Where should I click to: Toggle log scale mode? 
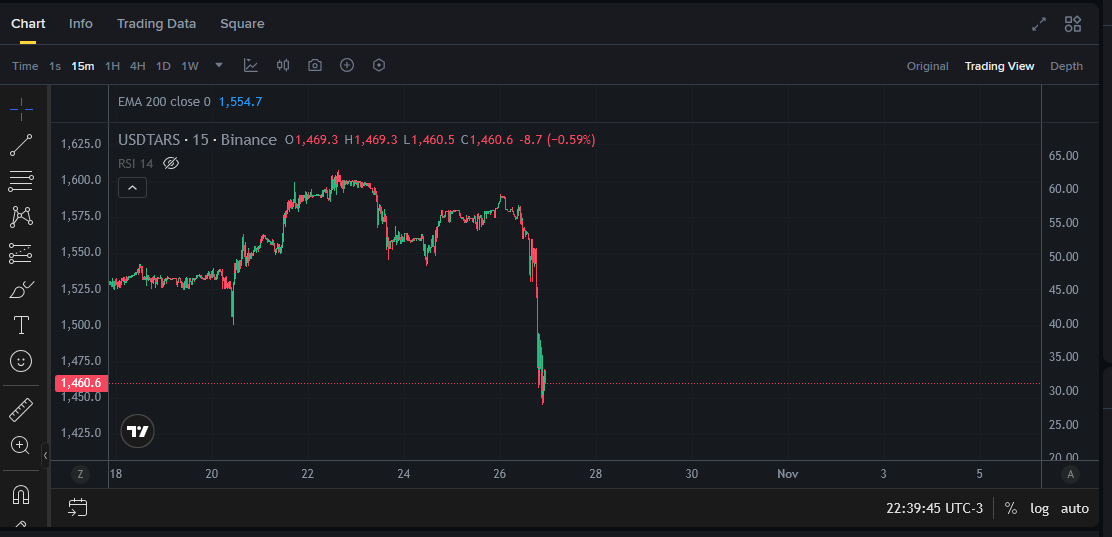tap(1039, 508)
